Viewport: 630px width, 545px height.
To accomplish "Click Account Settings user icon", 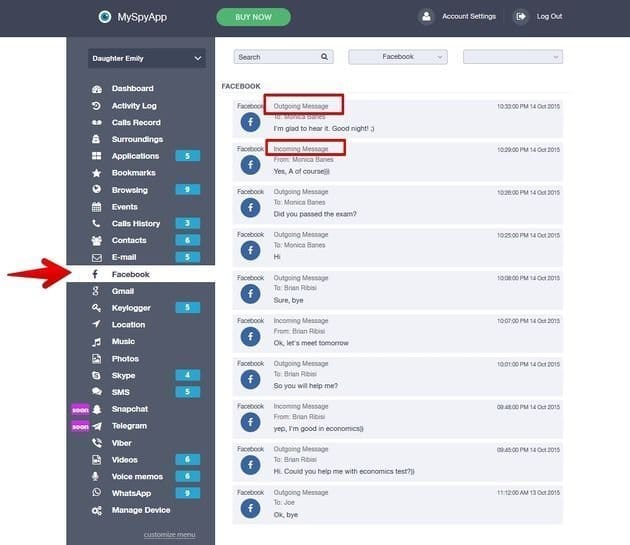I will coord(426,16).
